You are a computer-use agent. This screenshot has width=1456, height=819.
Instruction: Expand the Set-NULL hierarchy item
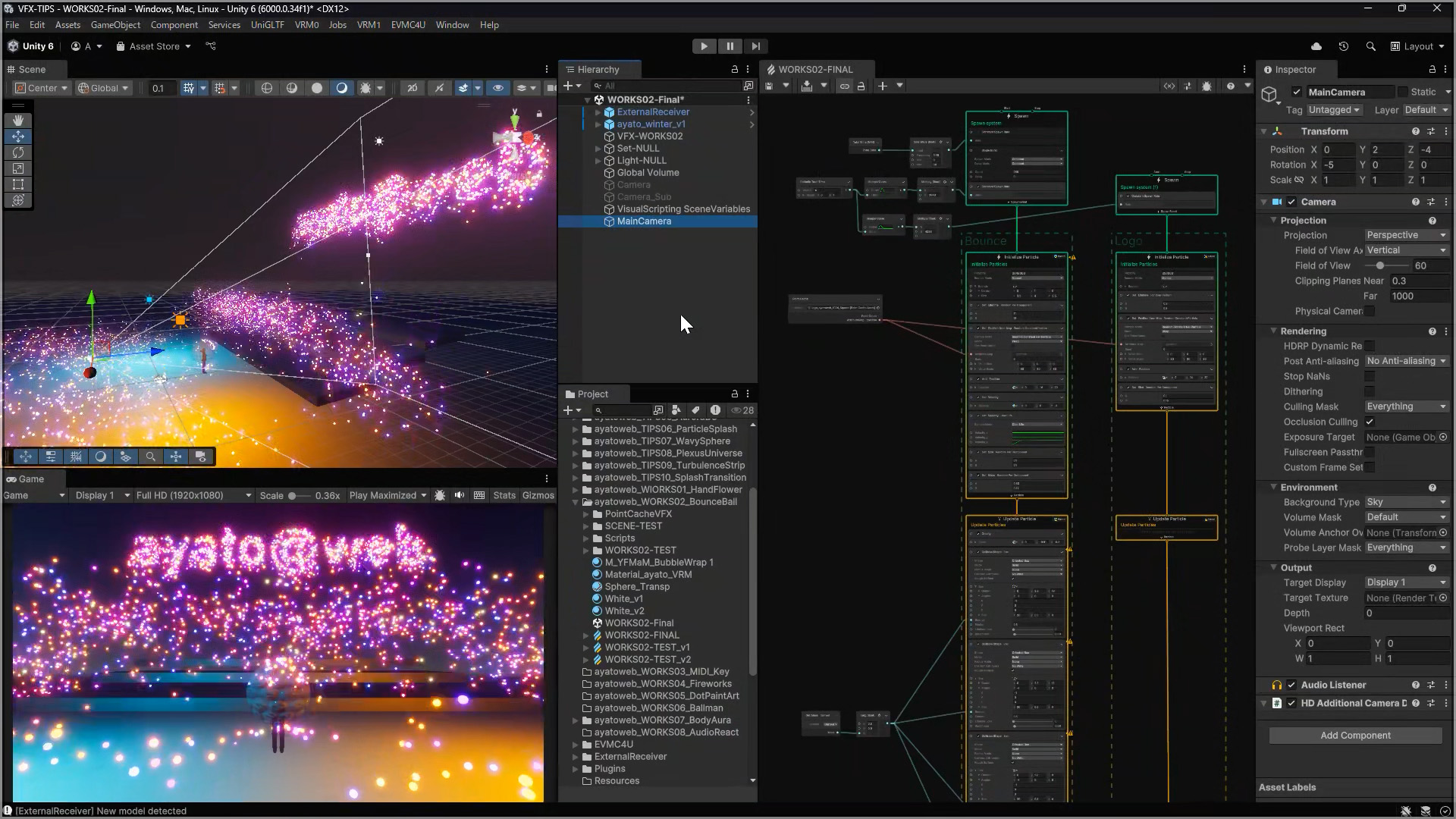pos(598,149)
